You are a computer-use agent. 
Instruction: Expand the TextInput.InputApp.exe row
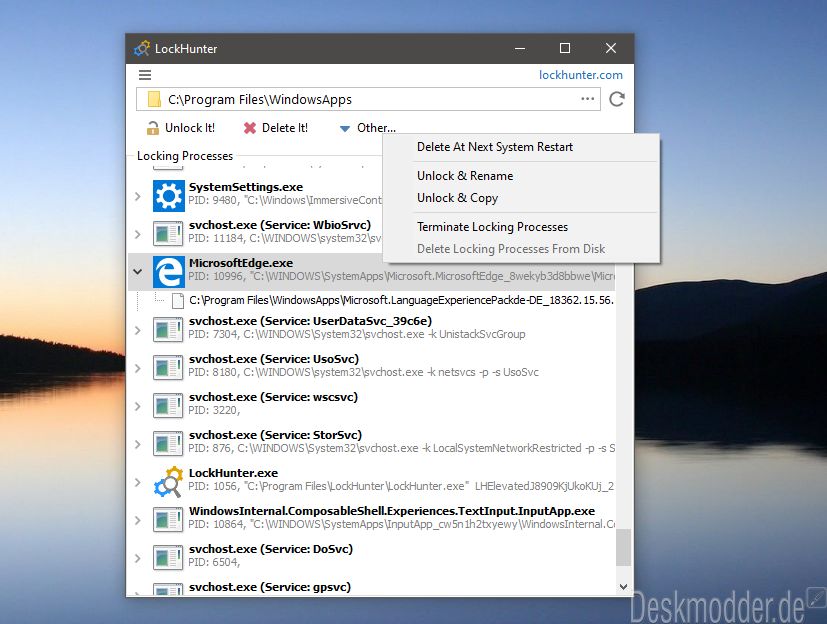(138, 520)
